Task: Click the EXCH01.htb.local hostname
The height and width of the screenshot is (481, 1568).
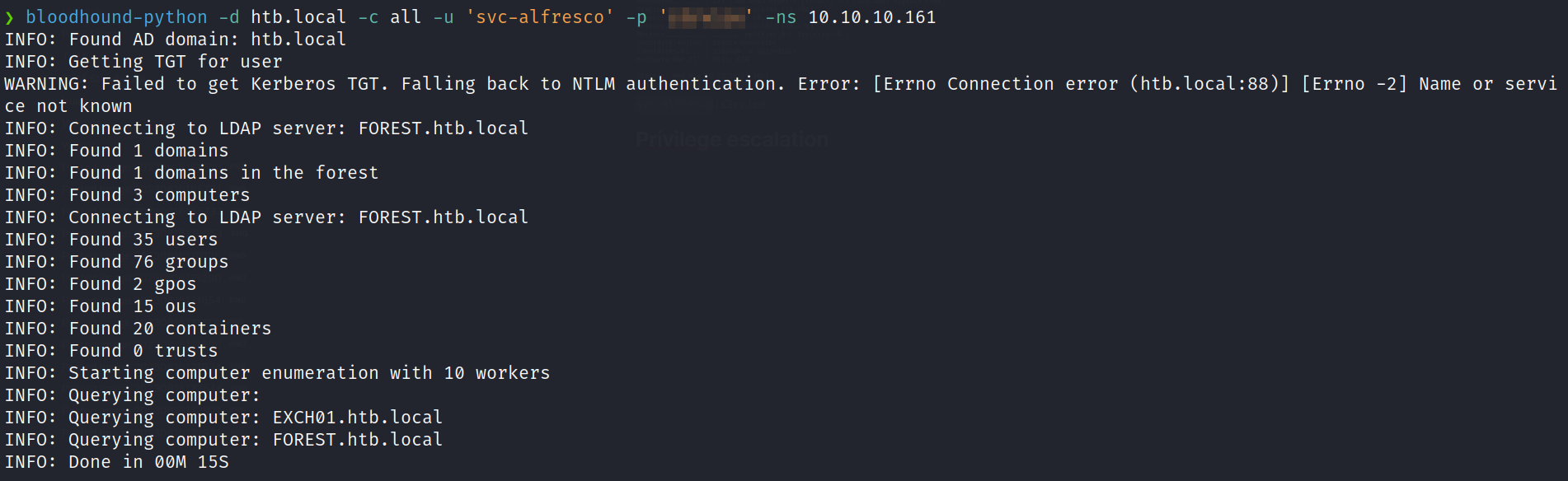Action: click(x=357, y=418)
